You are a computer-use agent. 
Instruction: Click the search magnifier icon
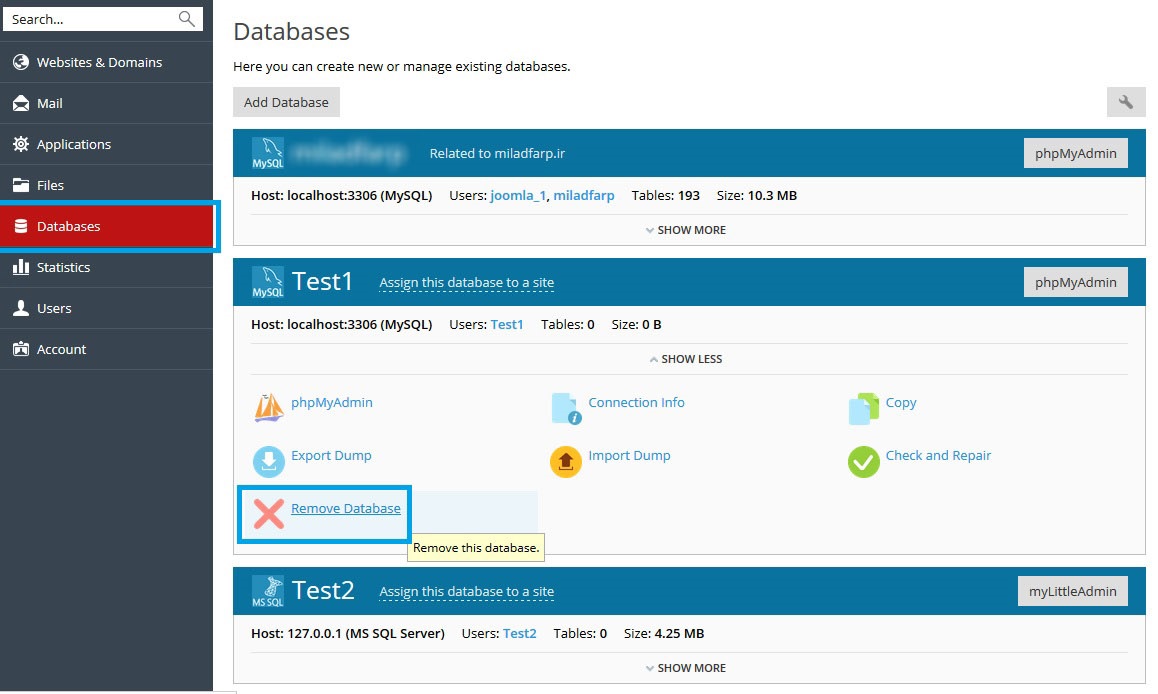pos(186,19)
